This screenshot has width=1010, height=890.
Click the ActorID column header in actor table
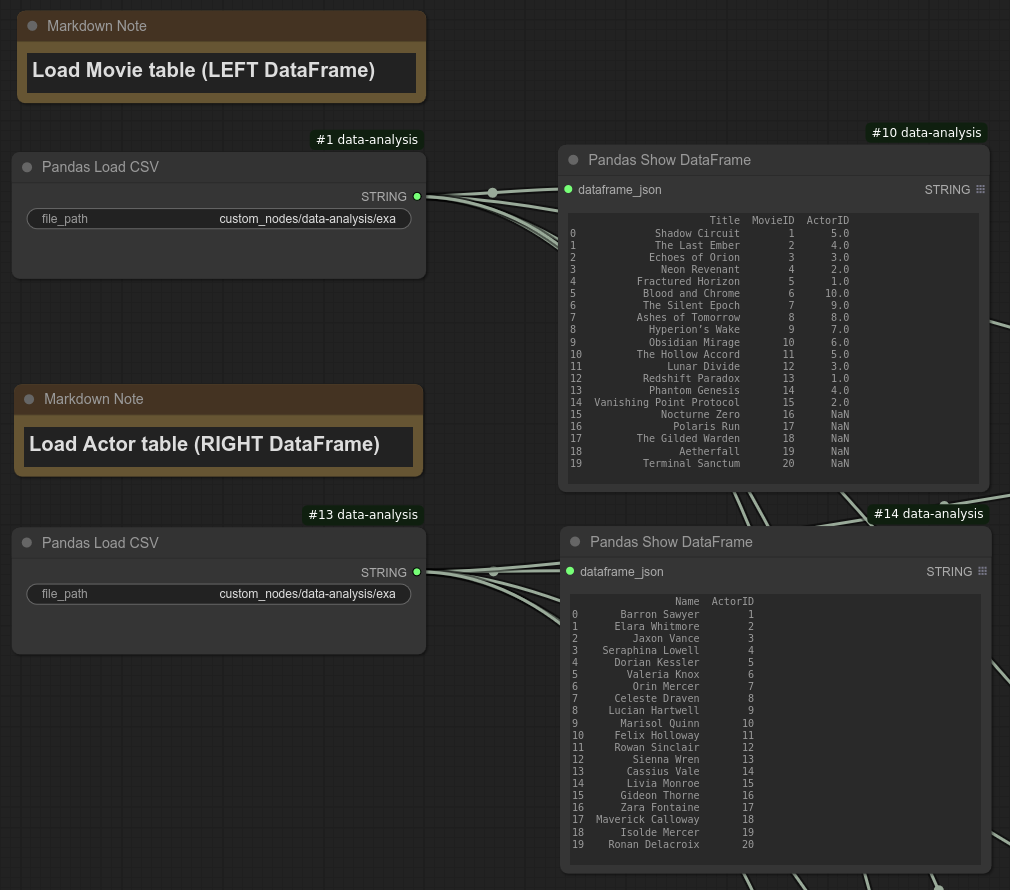(x=732, y=601)
